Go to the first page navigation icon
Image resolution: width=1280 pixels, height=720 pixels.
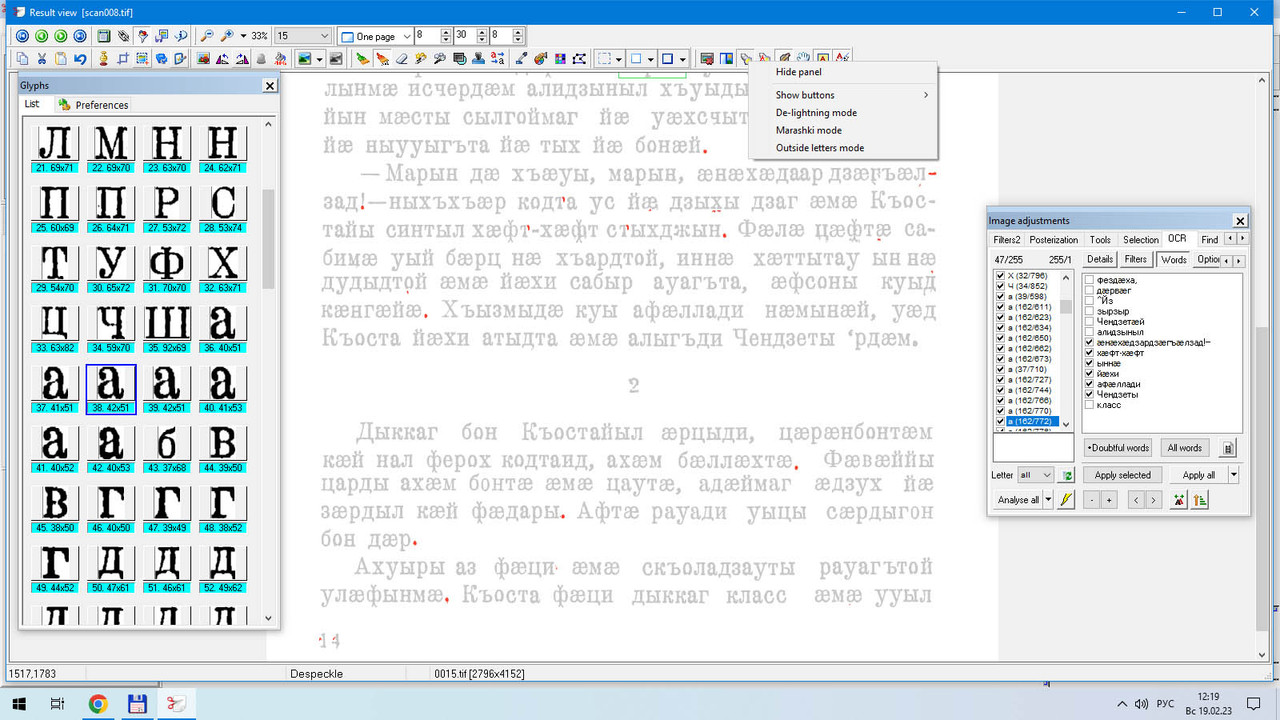point(22,36)
